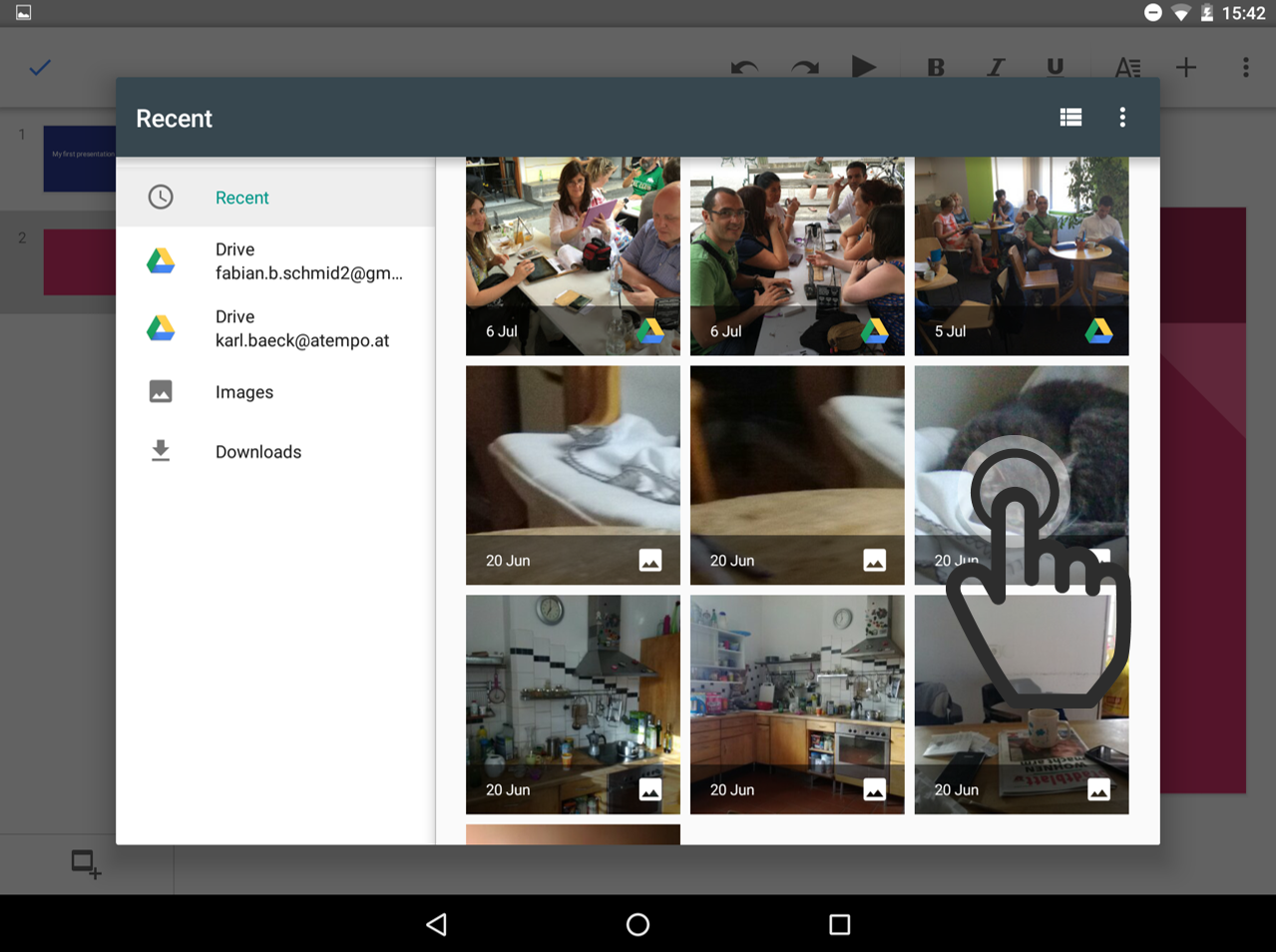Select slide 2 thumbnail in Slides filmstrip
This screenshot has width=1276, height=952.
point(80,261)
